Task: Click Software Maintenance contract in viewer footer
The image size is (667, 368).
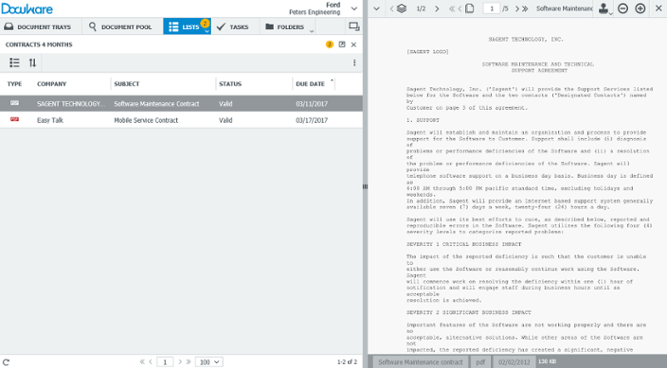Action: [420, 362]
